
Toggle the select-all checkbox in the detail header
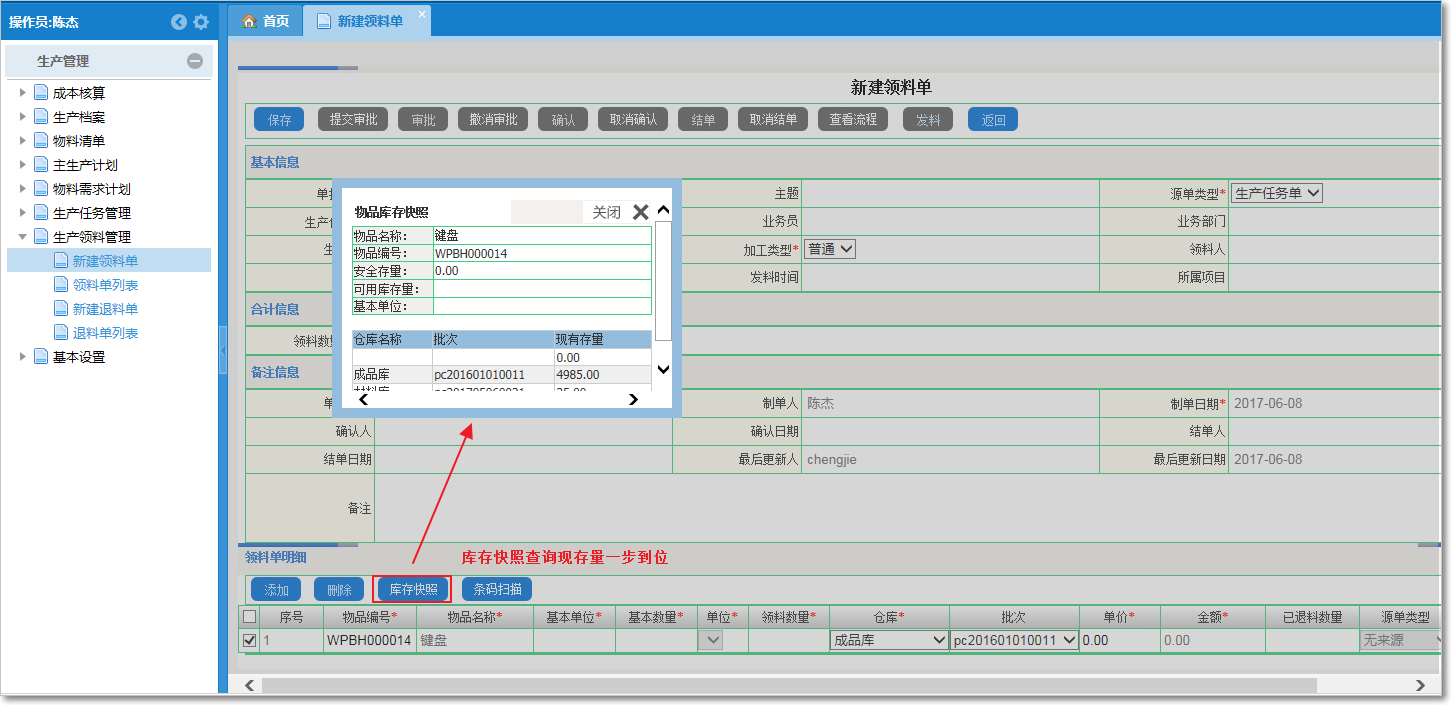point(248,617)
